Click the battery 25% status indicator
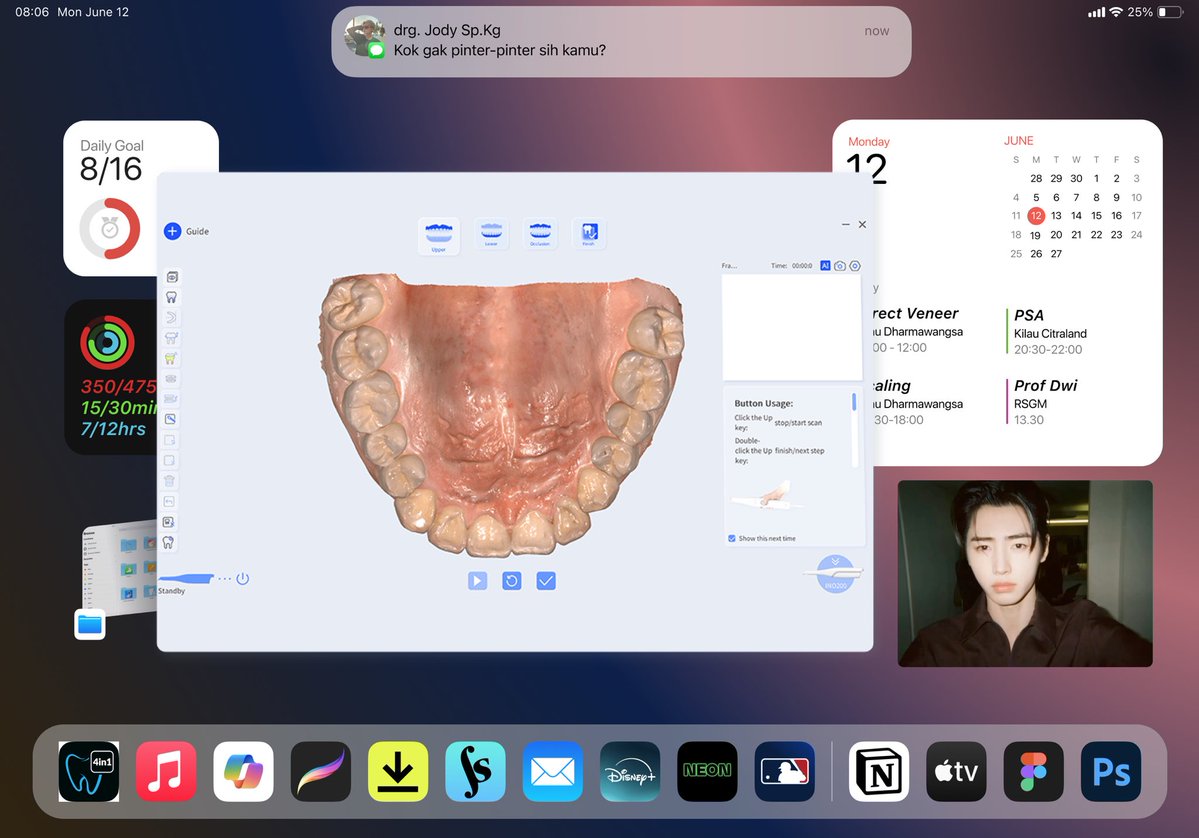Screen dimensions: 1199x838 1155,12
